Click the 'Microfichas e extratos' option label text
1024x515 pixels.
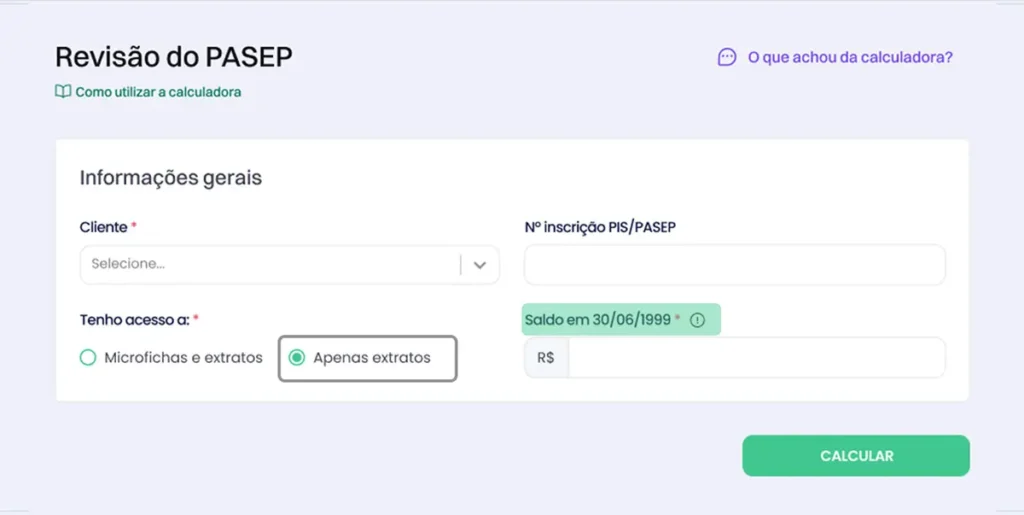tap(183, 357)
